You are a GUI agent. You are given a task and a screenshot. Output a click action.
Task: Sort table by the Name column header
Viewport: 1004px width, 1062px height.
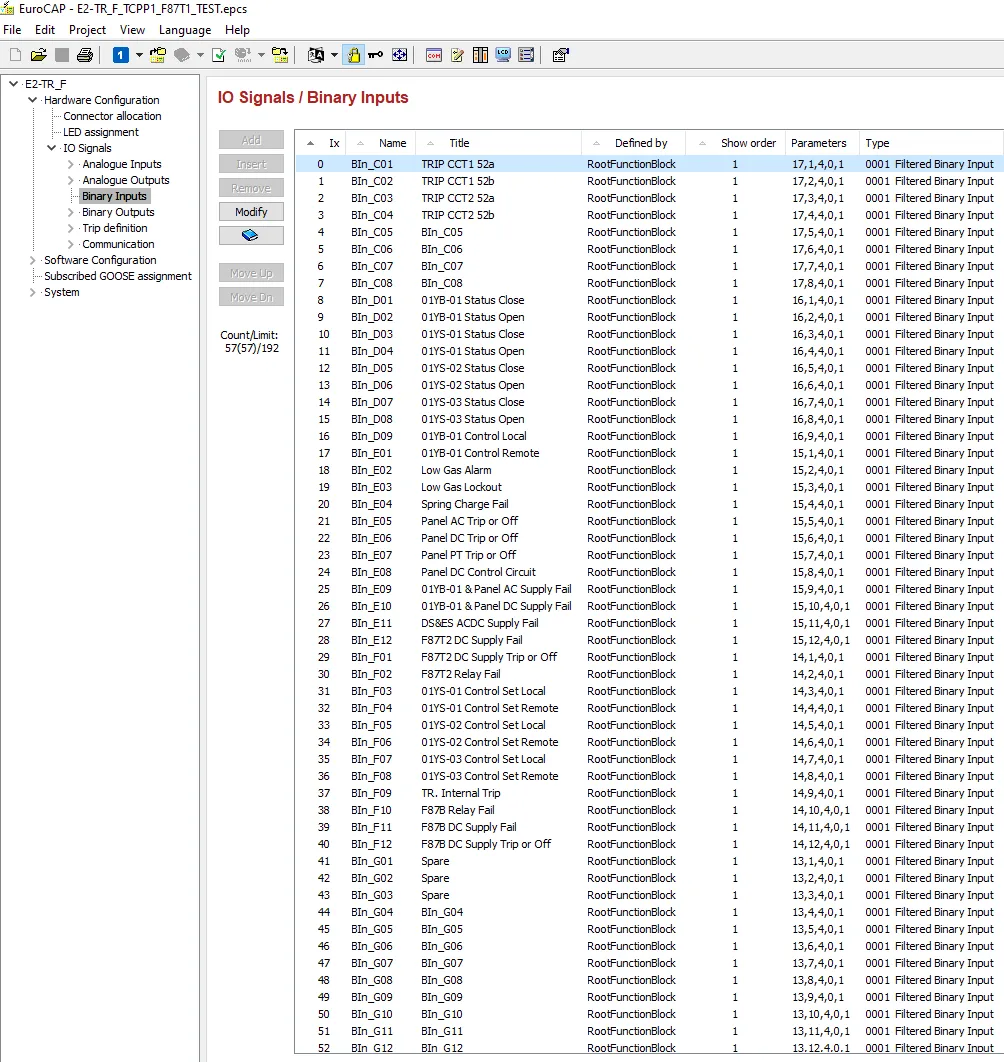(x=381, y=143)
